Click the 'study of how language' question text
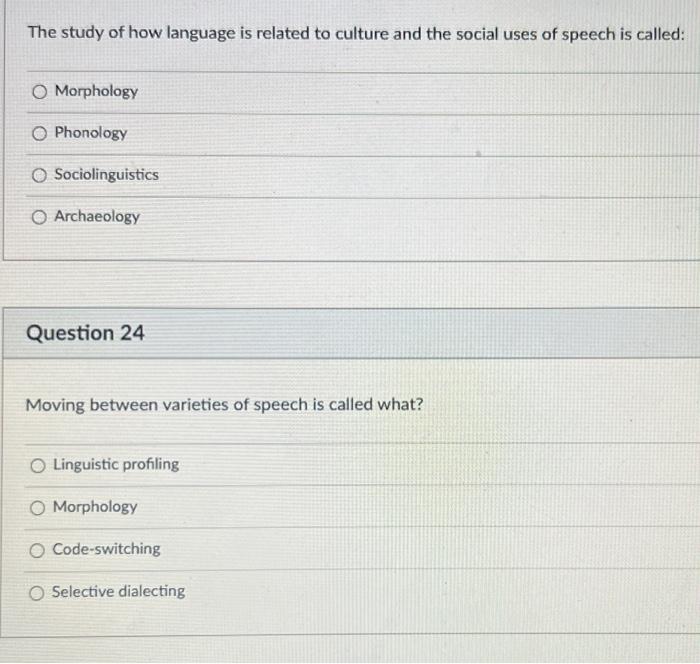The image size is (700, 664). 356,33
